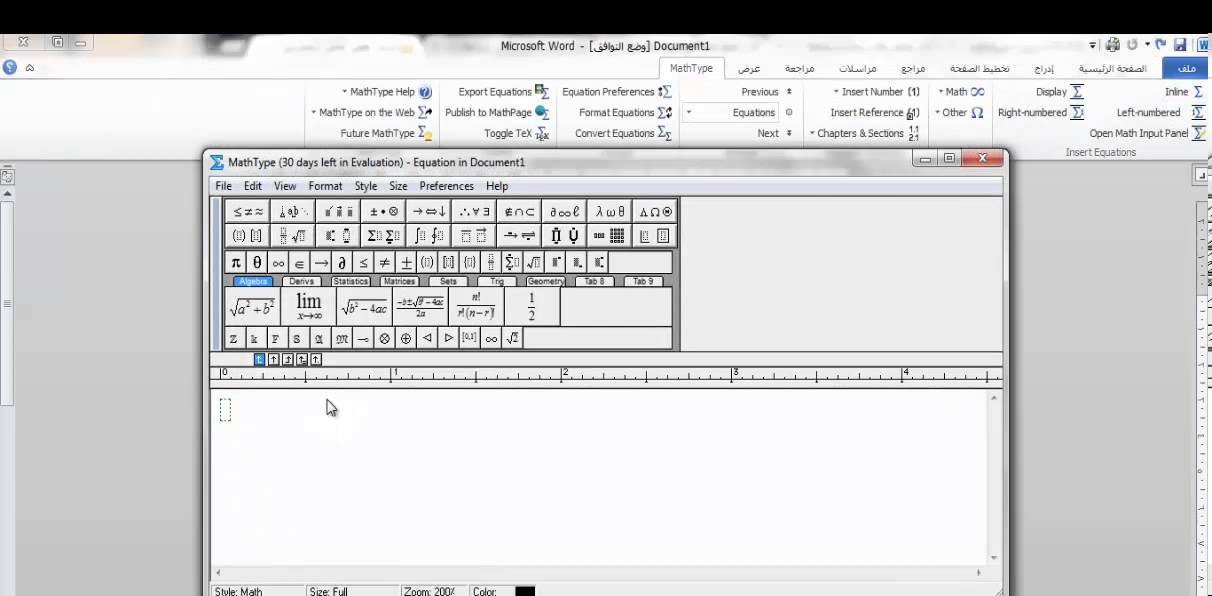
Task: Open the Equations browse combo box
Action: pos(732,113)
